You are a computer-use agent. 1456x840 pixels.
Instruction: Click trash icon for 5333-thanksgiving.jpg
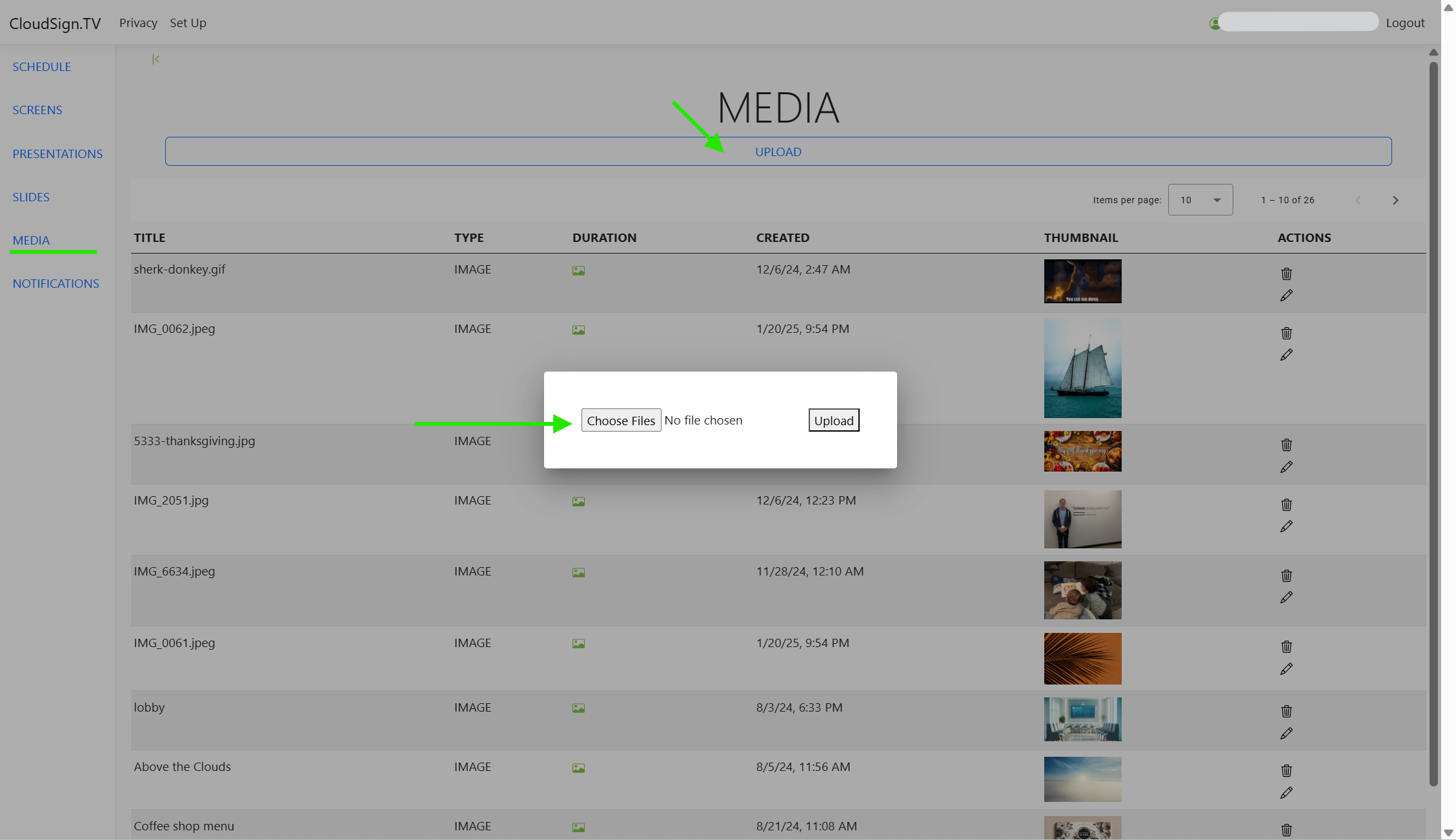1286,445
